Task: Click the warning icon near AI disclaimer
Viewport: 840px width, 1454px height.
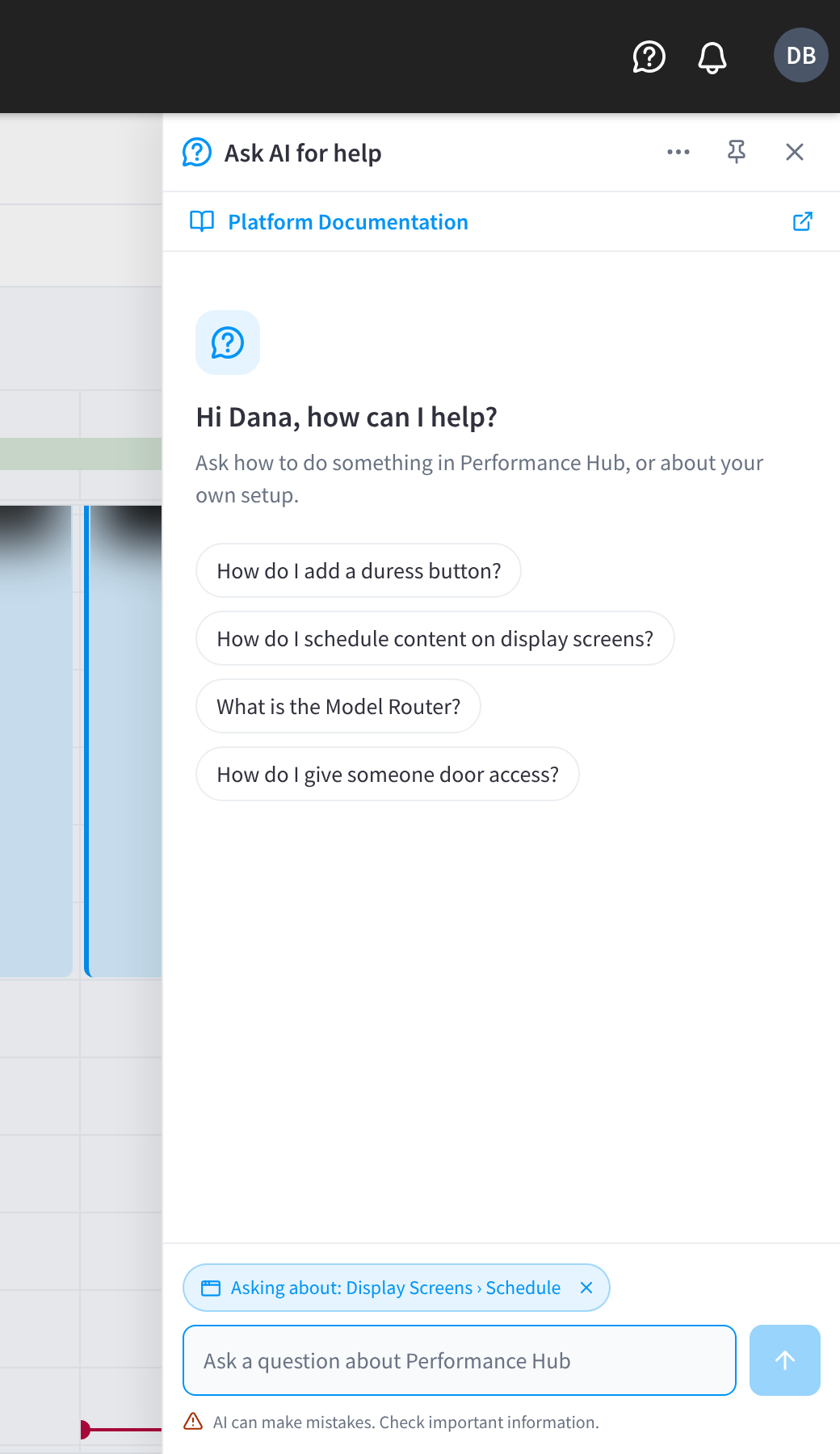Action: [193, 1421]
